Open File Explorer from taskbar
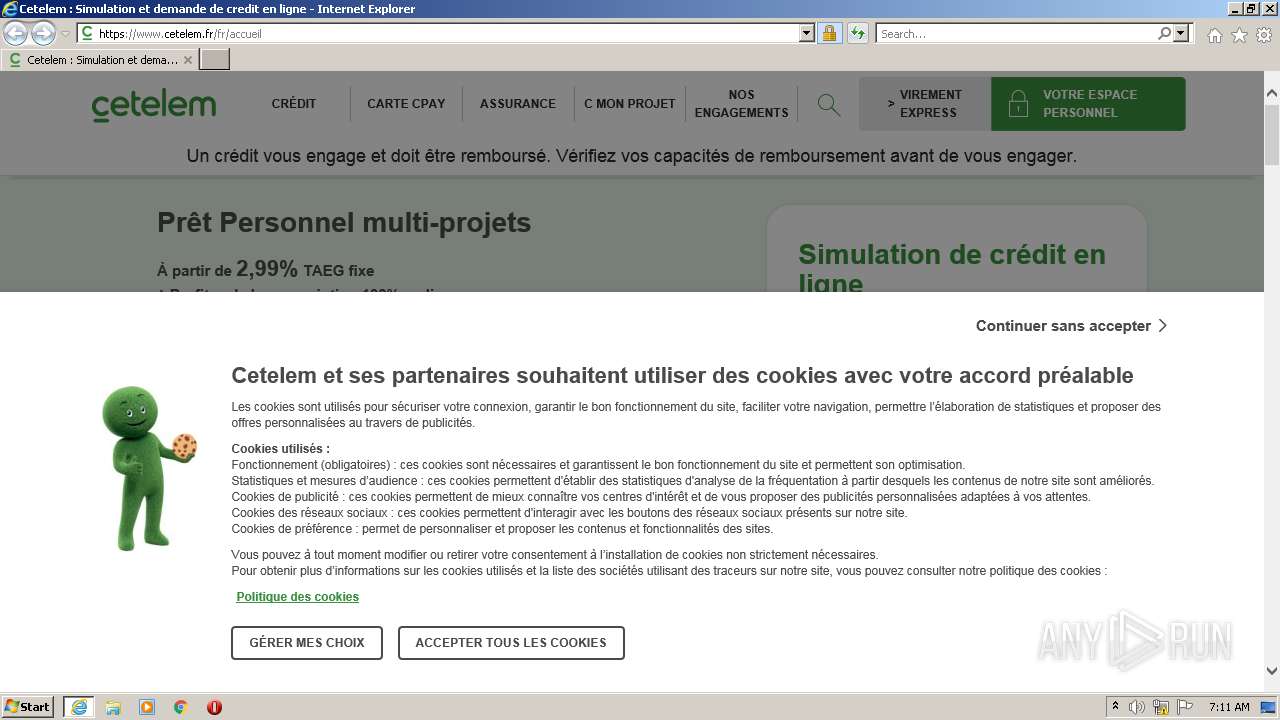 tap(113, 707)
